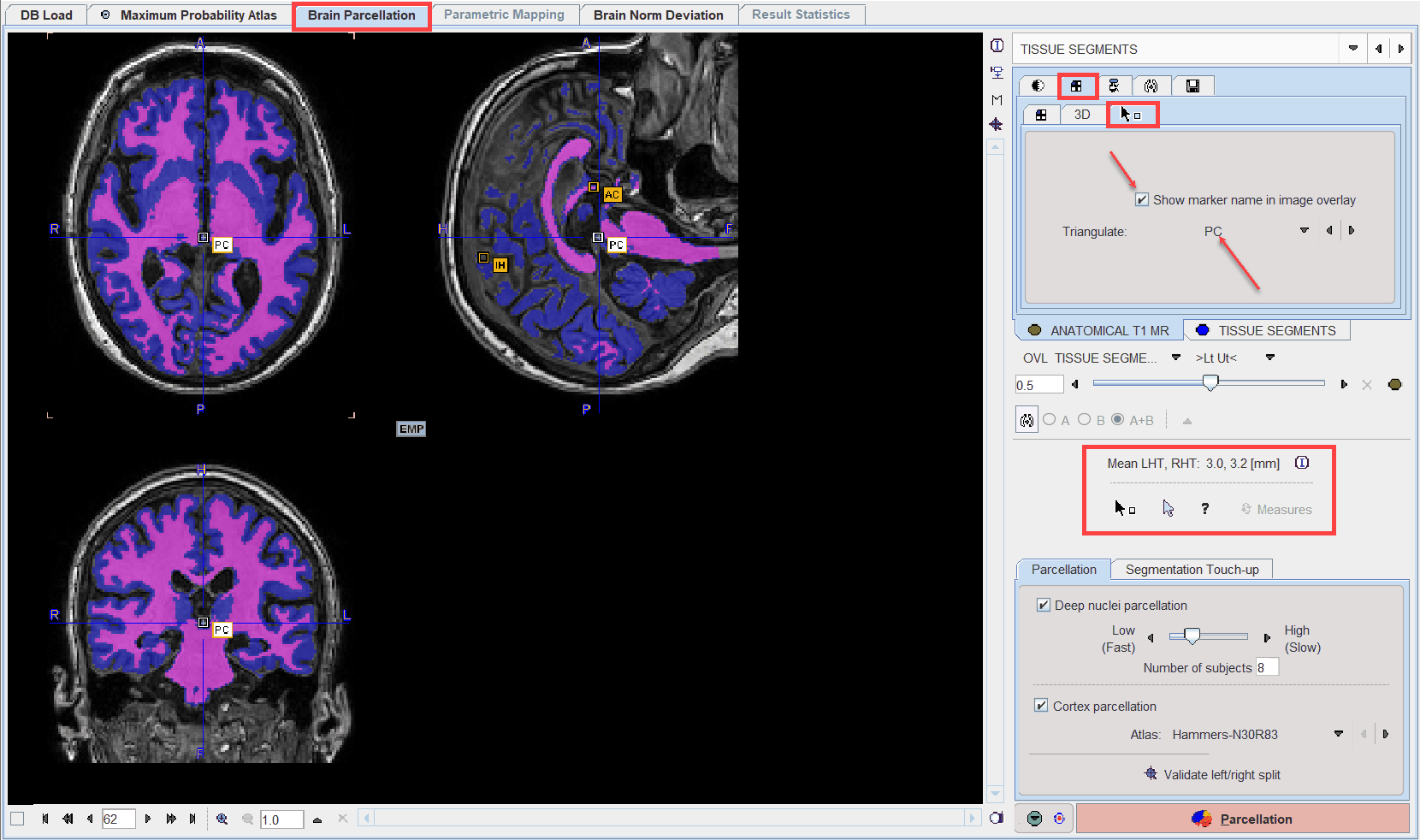The image size is (1420, 840).
Task: Click the Measures button
Action: pyautogui.click(x=1276, y=509)
